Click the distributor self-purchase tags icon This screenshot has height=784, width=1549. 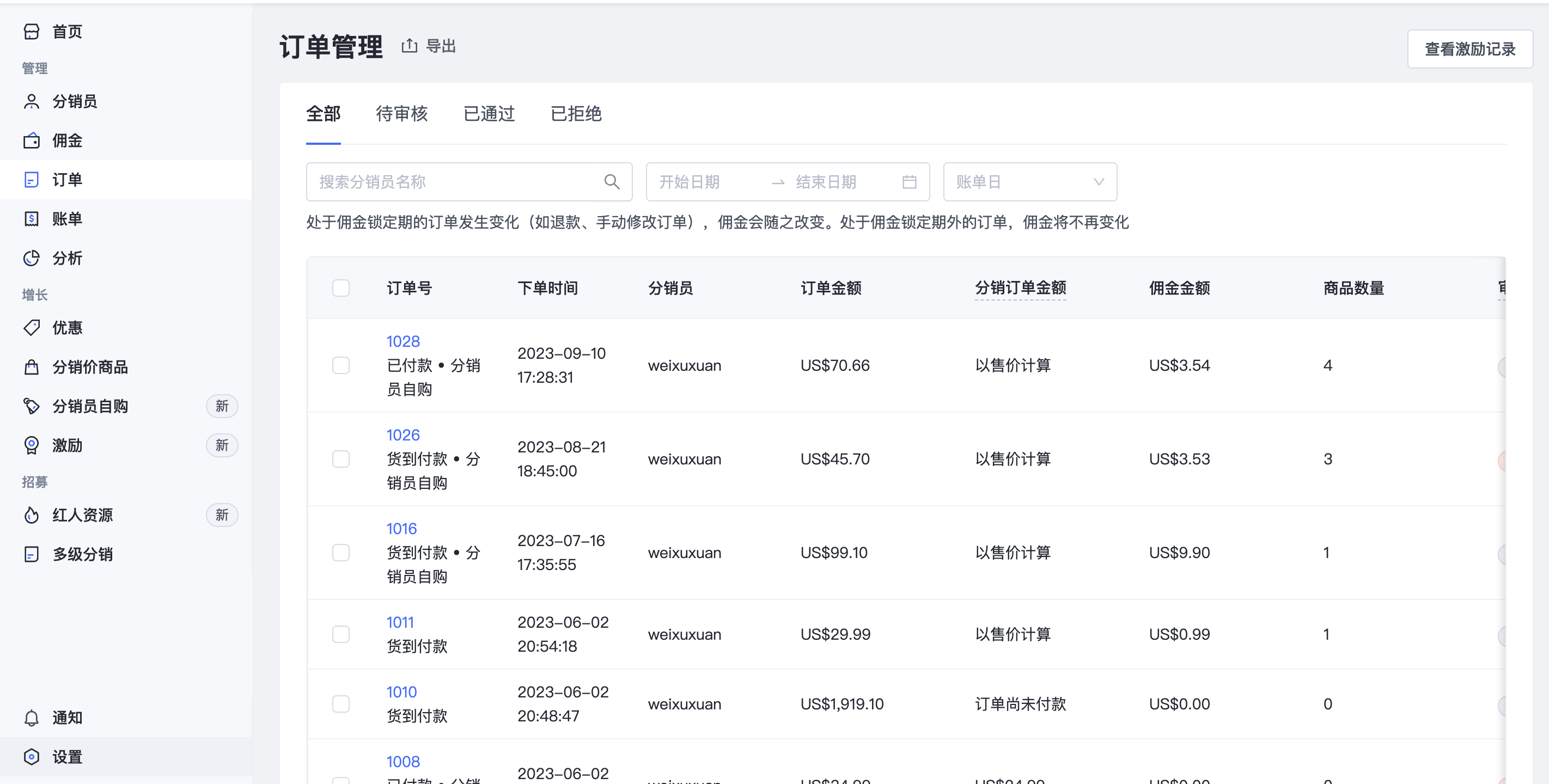pos(31,407)
